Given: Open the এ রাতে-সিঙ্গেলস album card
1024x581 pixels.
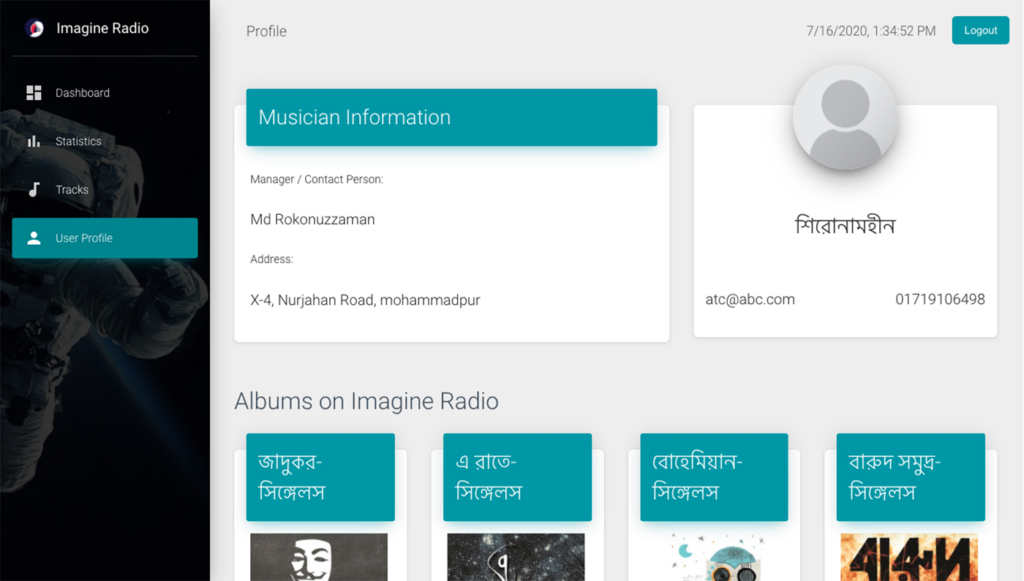Looking at the screenshot, I should coord(517,477).
